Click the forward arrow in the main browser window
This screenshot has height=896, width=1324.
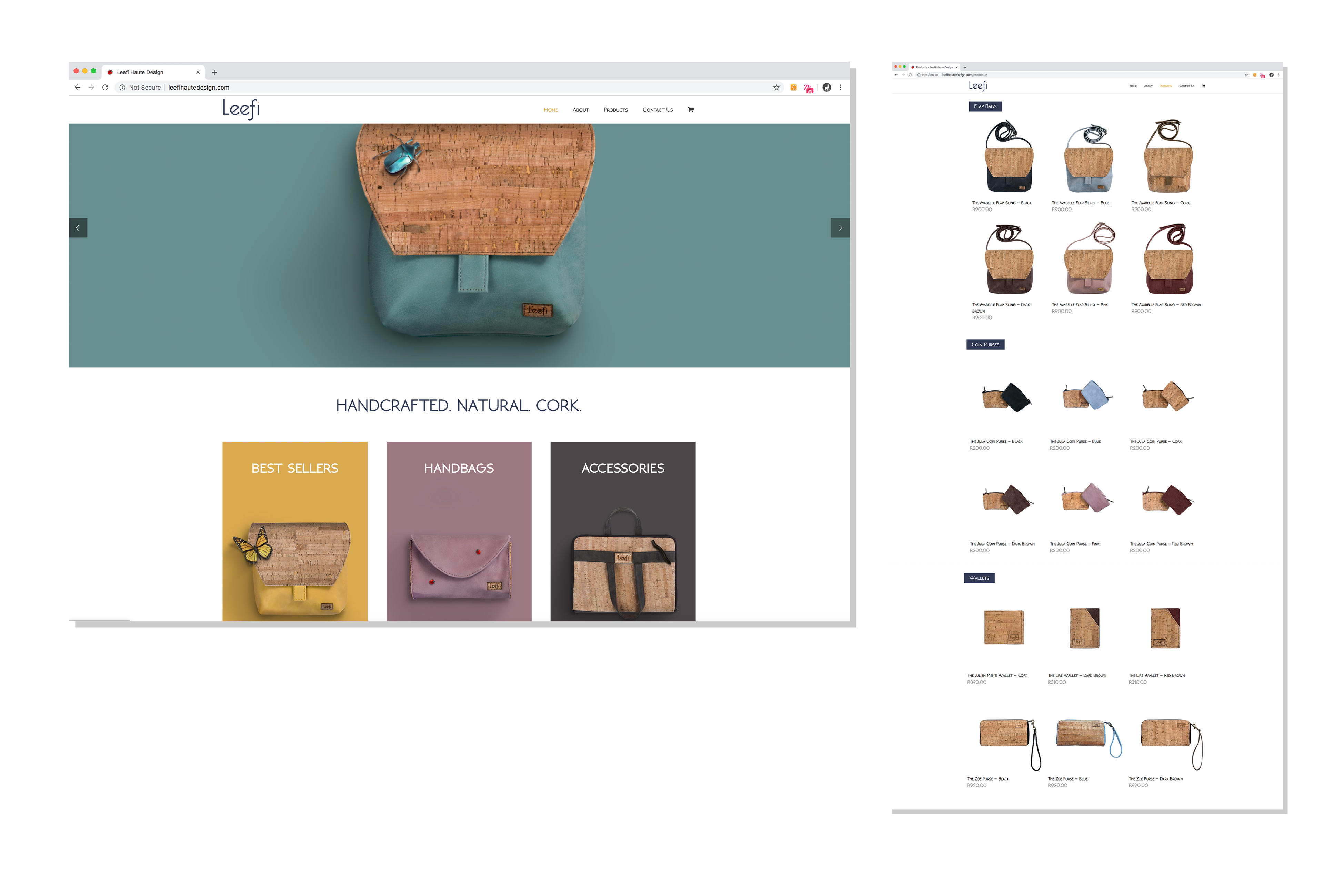(x=91, y=88)
